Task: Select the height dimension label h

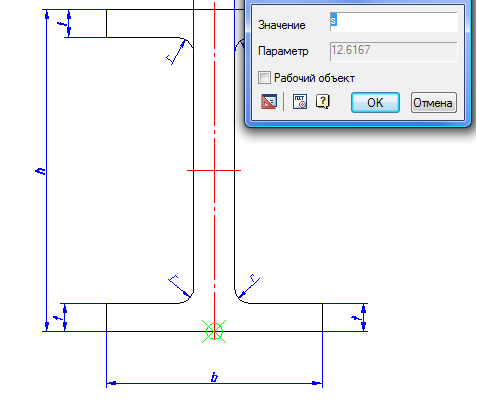Action: 40,171
